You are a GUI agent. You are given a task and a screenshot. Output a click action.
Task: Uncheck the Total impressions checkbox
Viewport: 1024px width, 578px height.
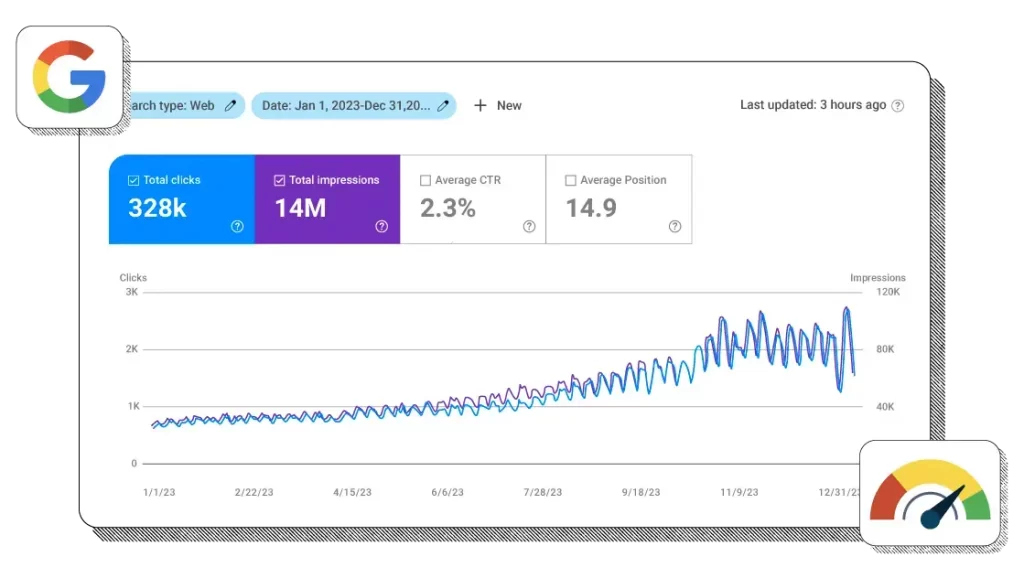pos(279,181)
